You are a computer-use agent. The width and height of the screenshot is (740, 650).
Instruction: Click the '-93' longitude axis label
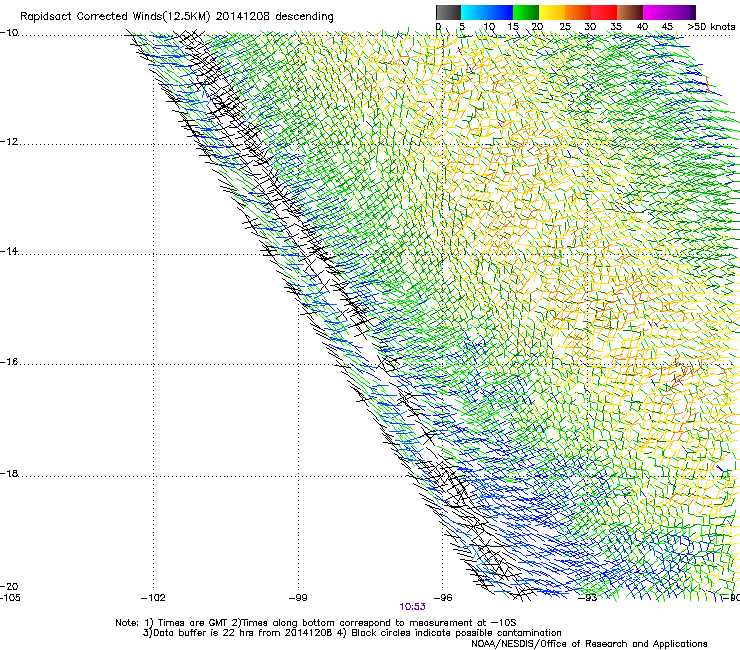coord(588,598)
